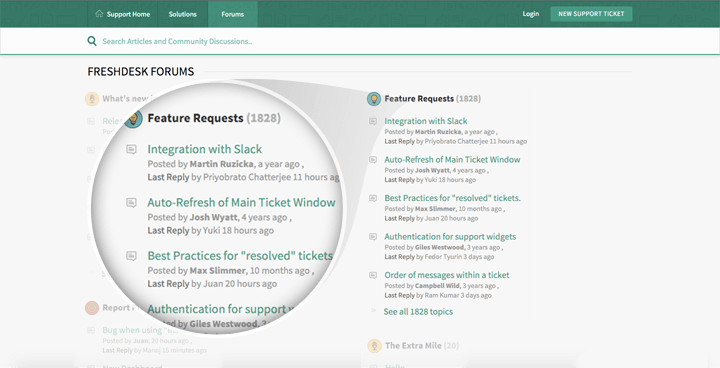Click author name Campbell Wild
Screen dimensions: 720x368
[x=437, y=286]
